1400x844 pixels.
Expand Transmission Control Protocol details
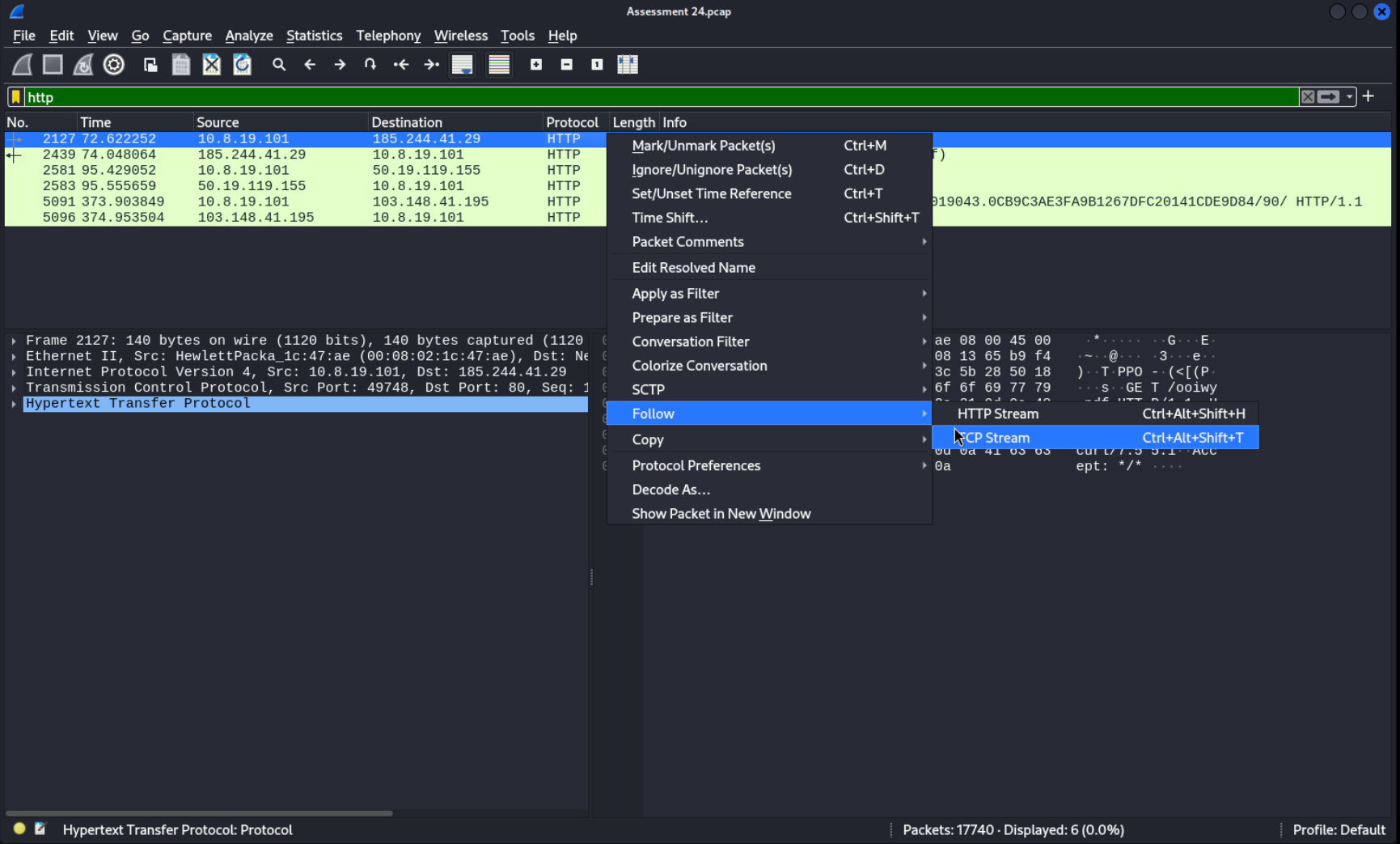(x=14, y=388)
